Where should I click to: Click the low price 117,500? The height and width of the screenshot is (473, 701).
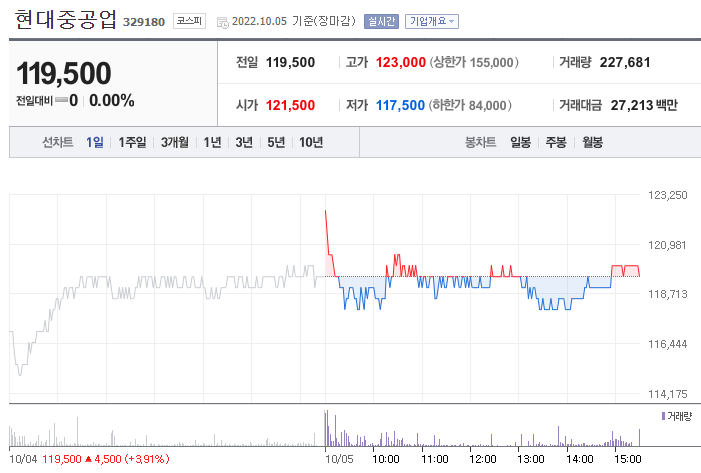point(400,105)
